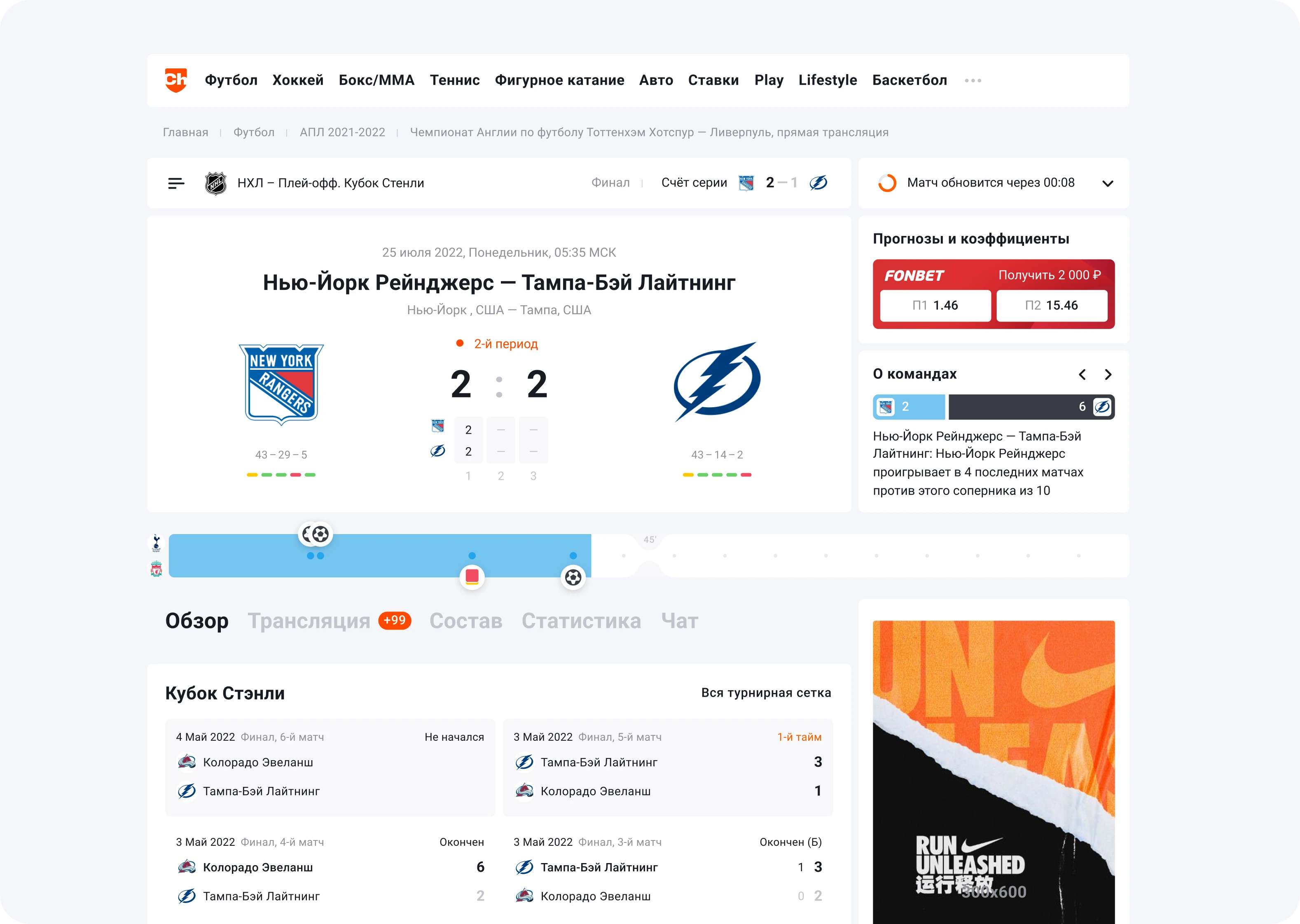Click Tampa Bay icon in 5th match
The height and width of the screenshot is (924, 1300).
click(524, 762)
